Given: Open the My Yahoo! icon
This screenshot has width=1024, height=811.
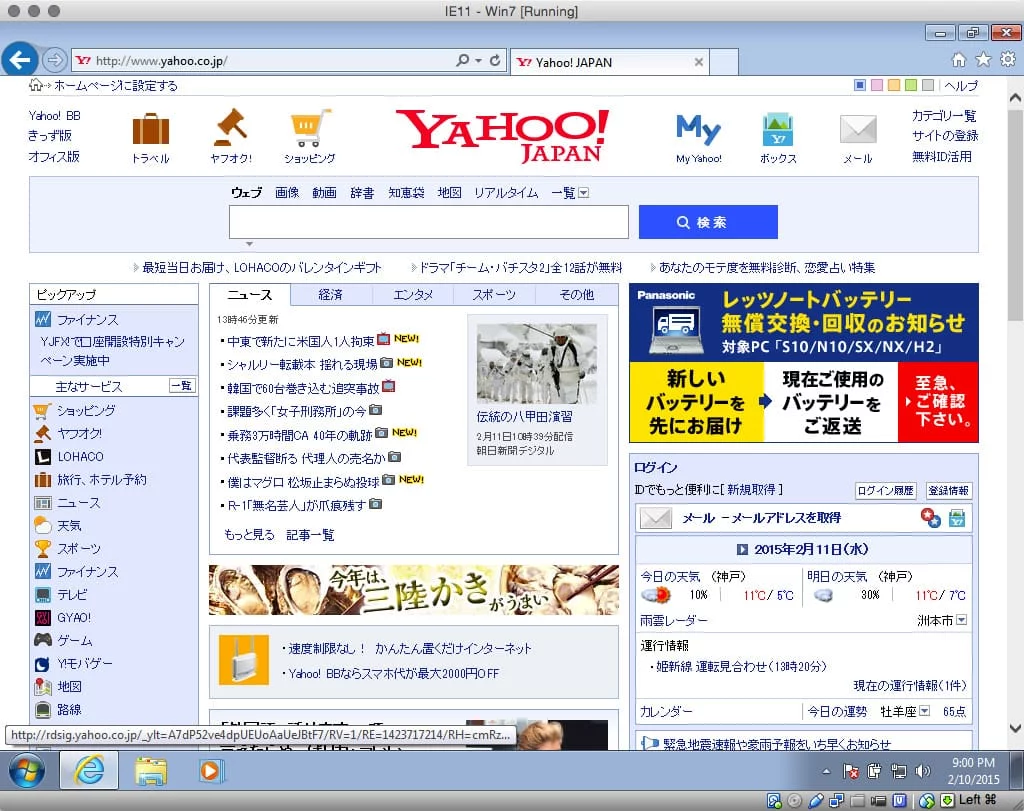Looking at the screenshot, I should (x=698, y=129).
